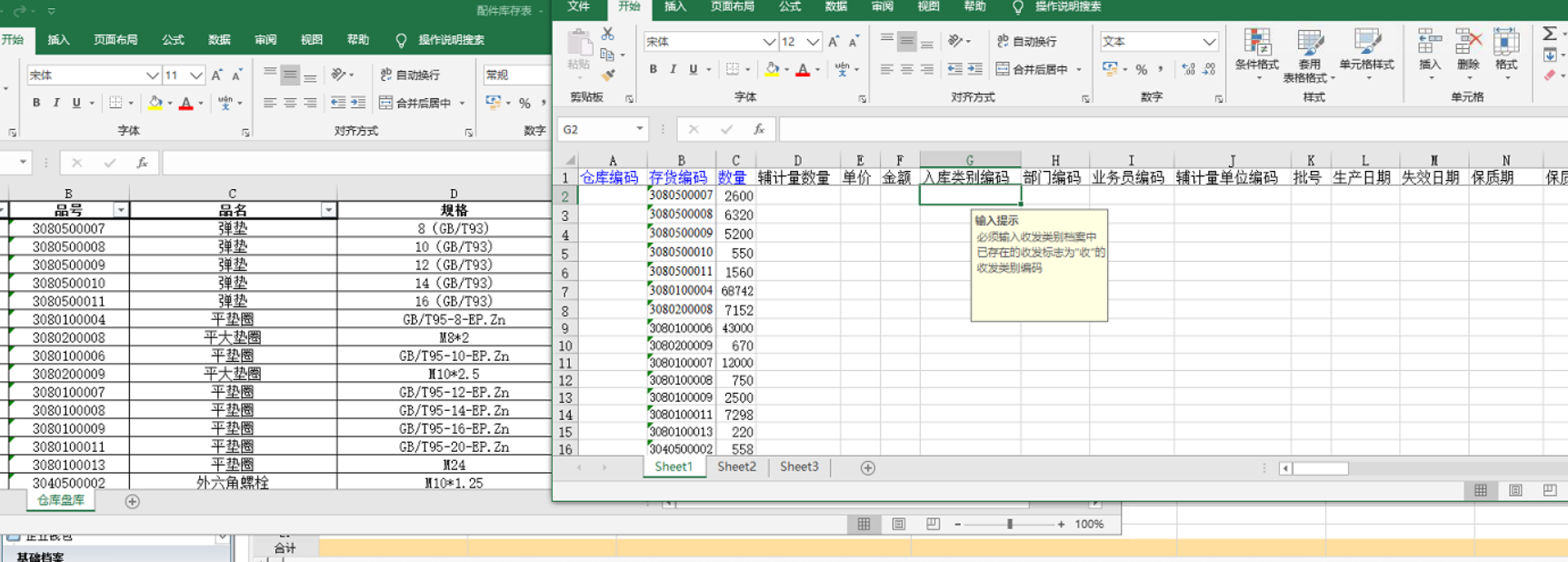
Task: Open 插入 tab in front window
Action: pyautogui.click(x=675, y=6)
